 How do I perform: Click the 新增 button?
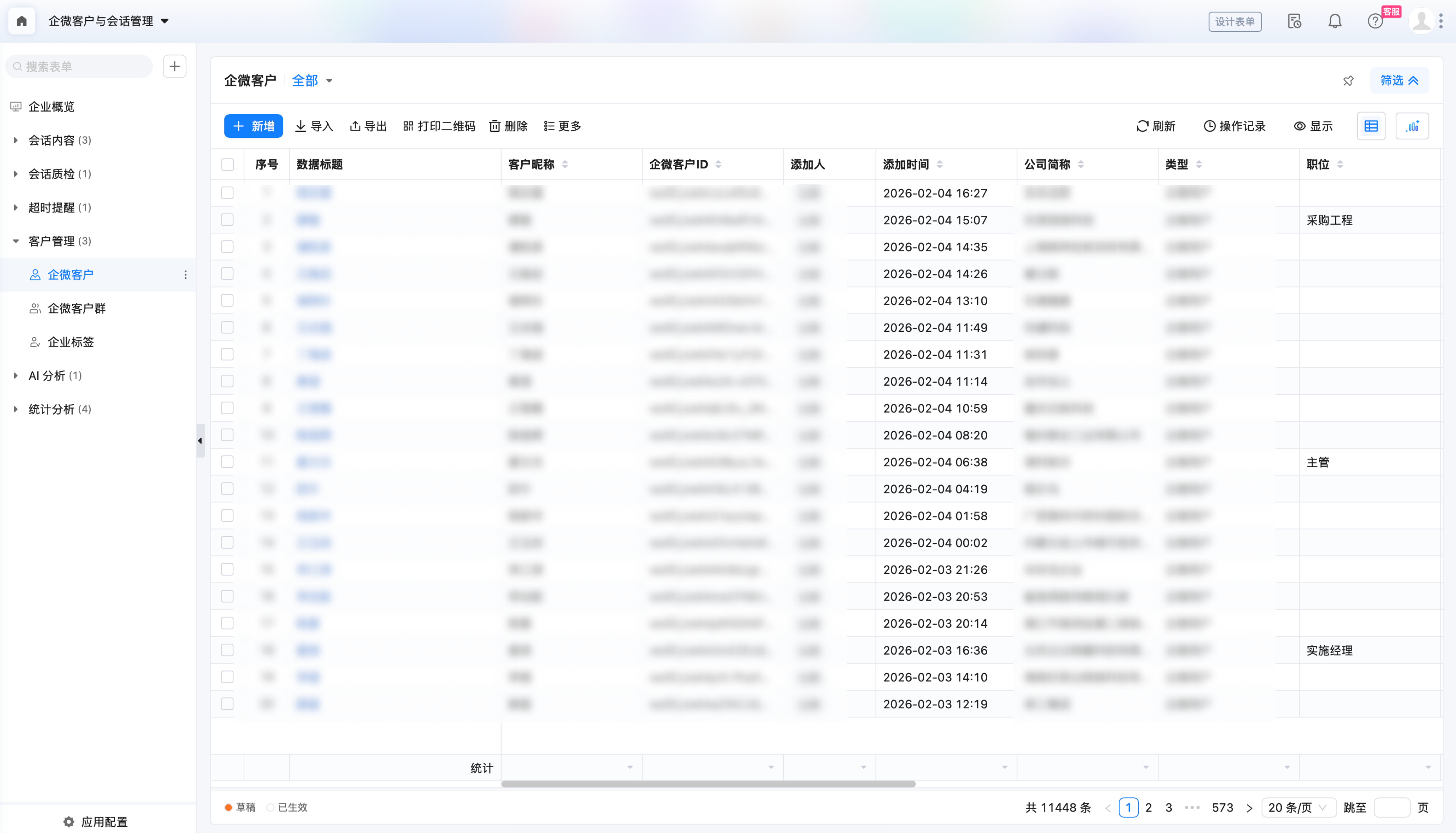253,126
